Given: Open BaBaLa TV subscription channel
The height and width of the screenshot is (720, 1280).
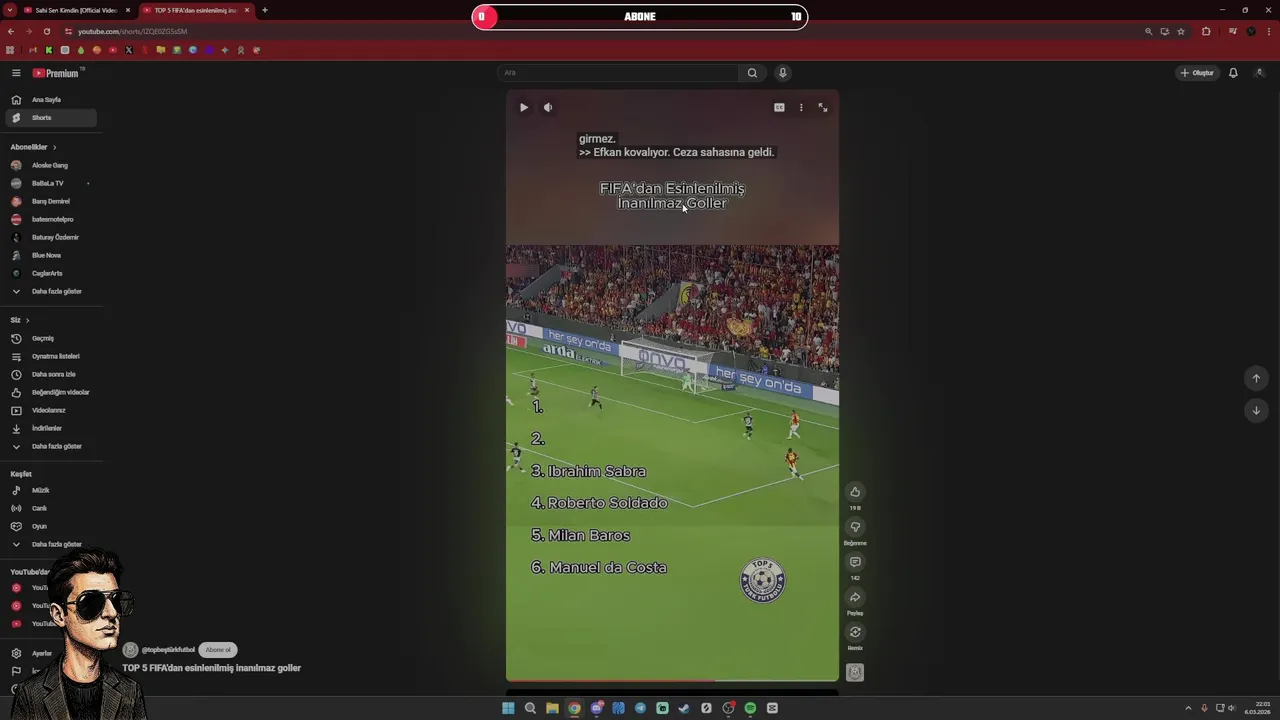Looking at the screenshot, I should pyautogui.click(x=50, y=183).
